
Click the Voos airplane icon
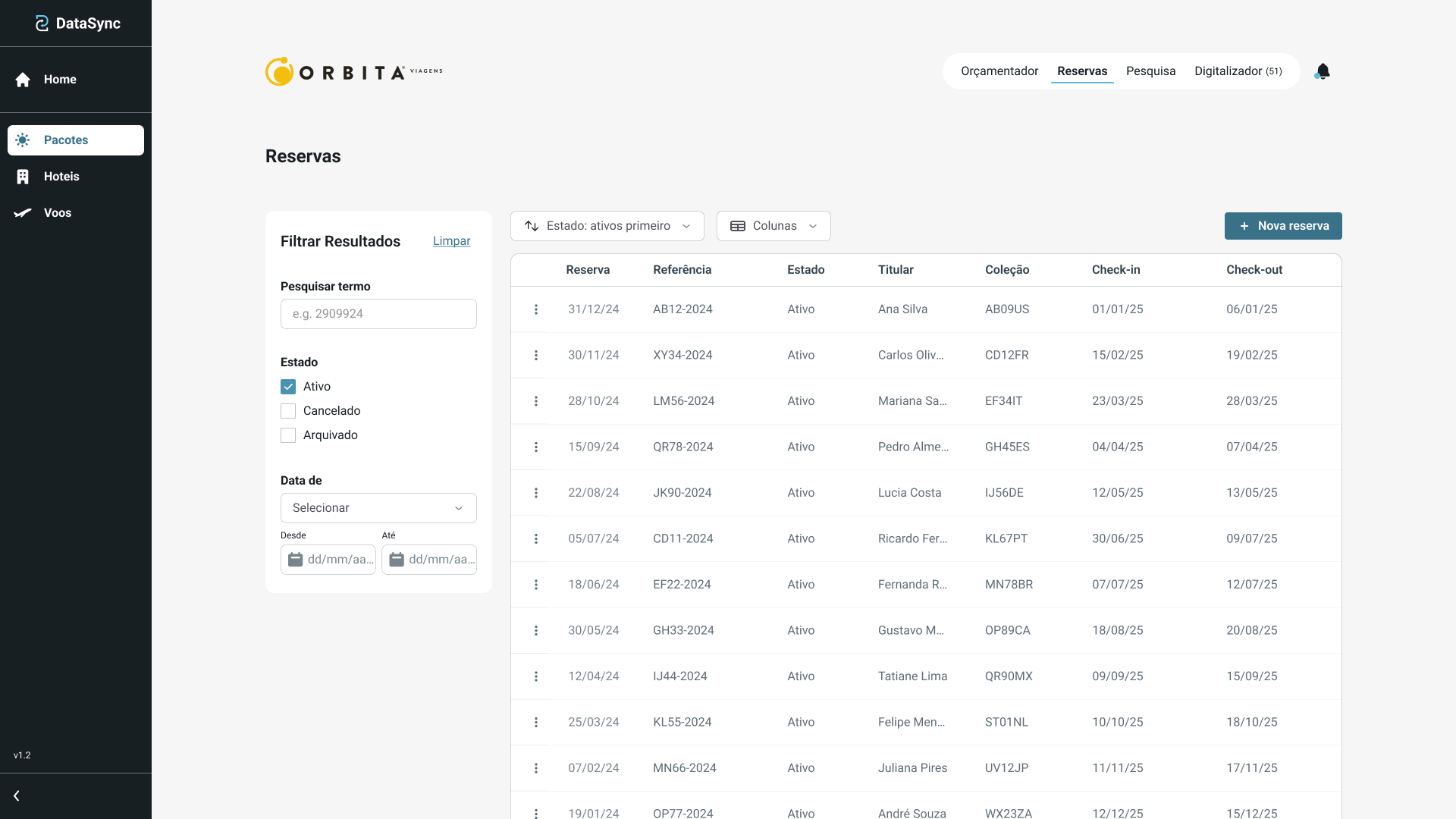click(23, 213)
